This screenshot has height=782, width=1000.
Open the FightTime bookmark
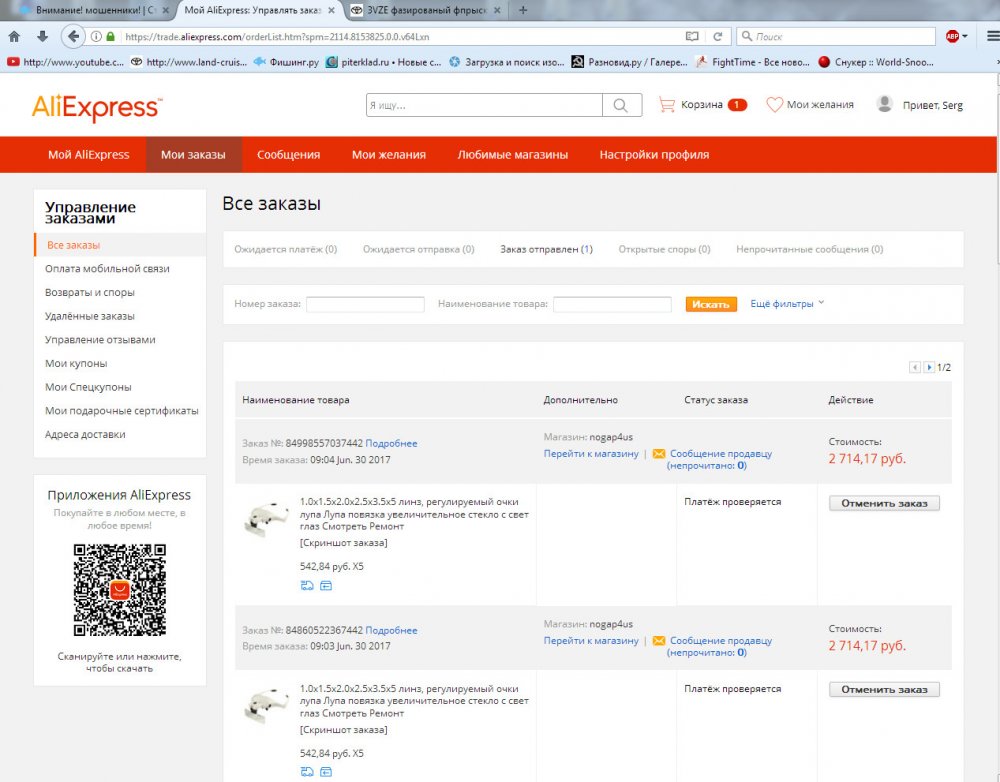click(753, 62)
